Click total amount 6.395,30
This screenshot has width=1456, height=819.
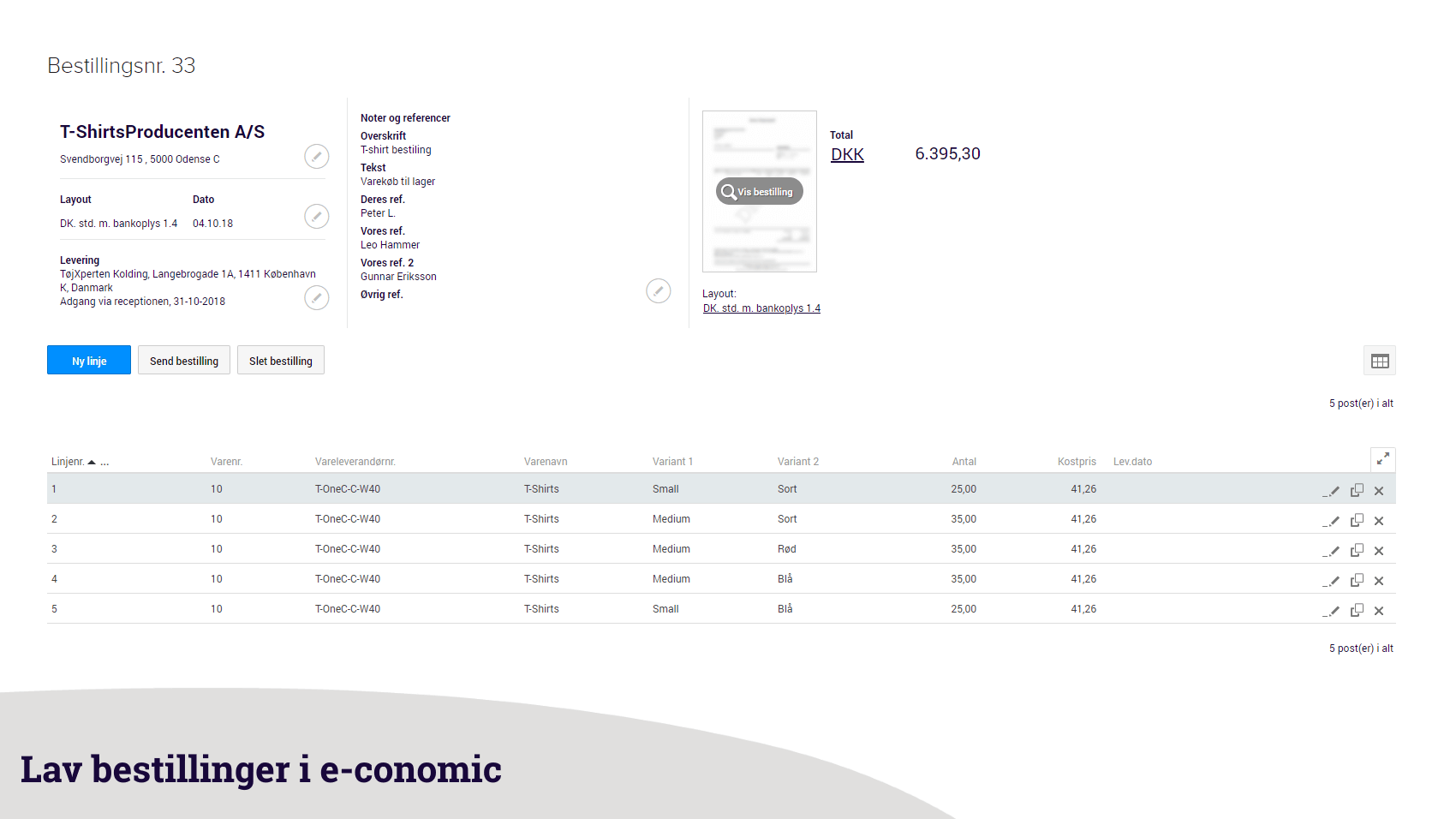click(x=947, y=153)
